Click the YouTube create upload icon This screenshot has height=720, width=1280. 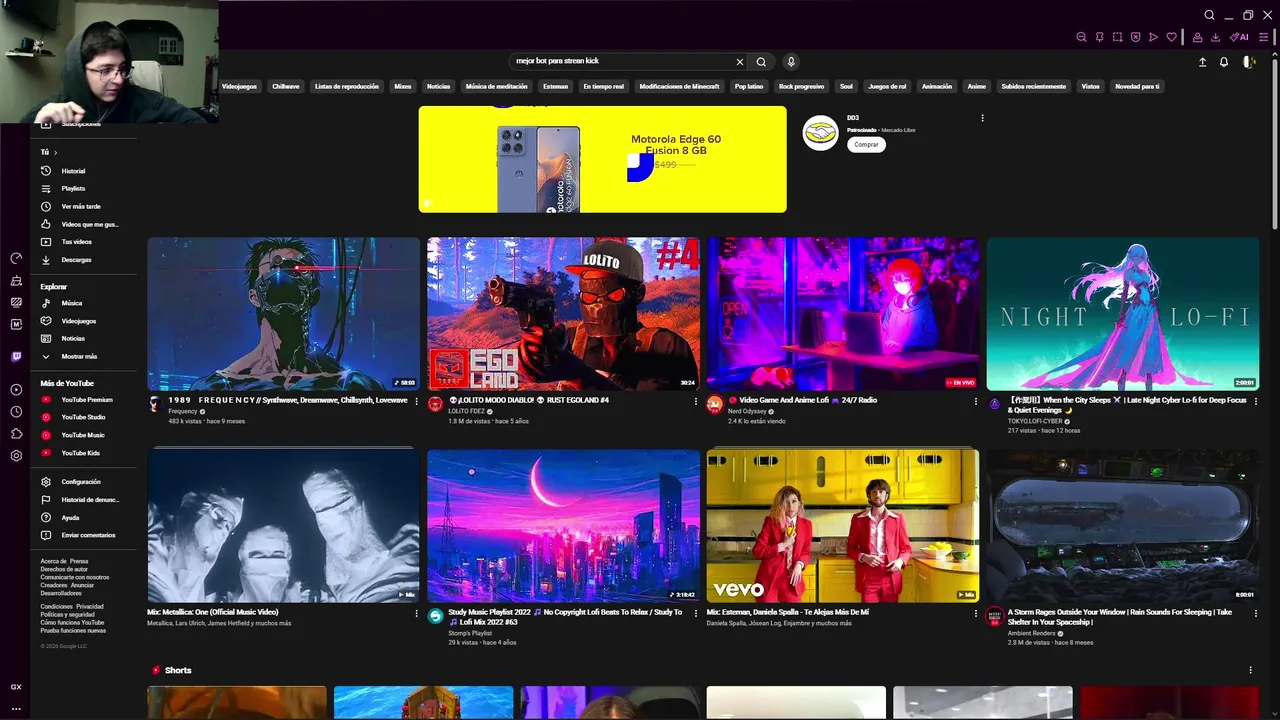(x=1202, y=62)
